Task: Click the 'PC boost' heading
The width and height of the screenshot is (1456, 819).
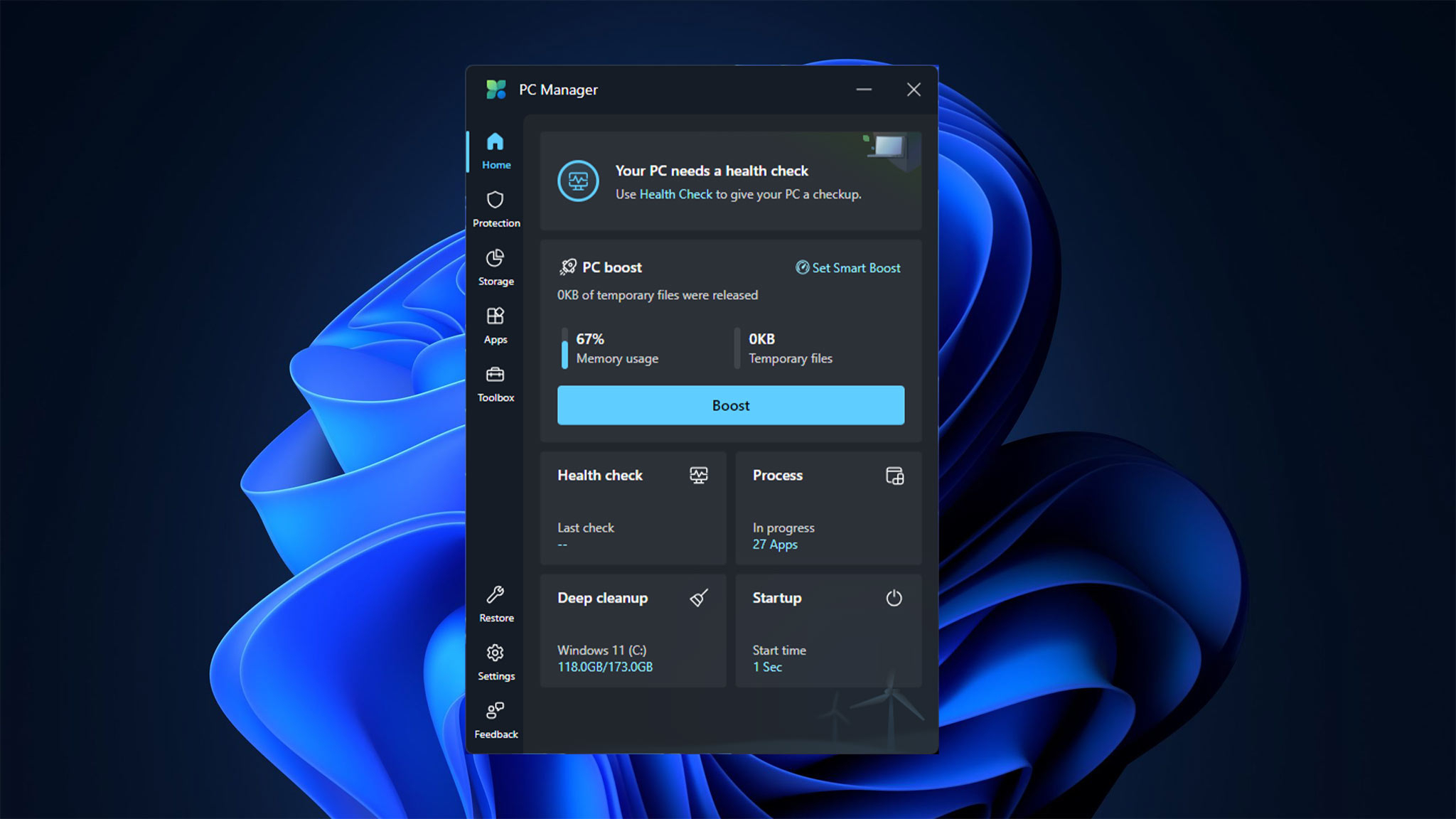Action: (x=612, y=267)
